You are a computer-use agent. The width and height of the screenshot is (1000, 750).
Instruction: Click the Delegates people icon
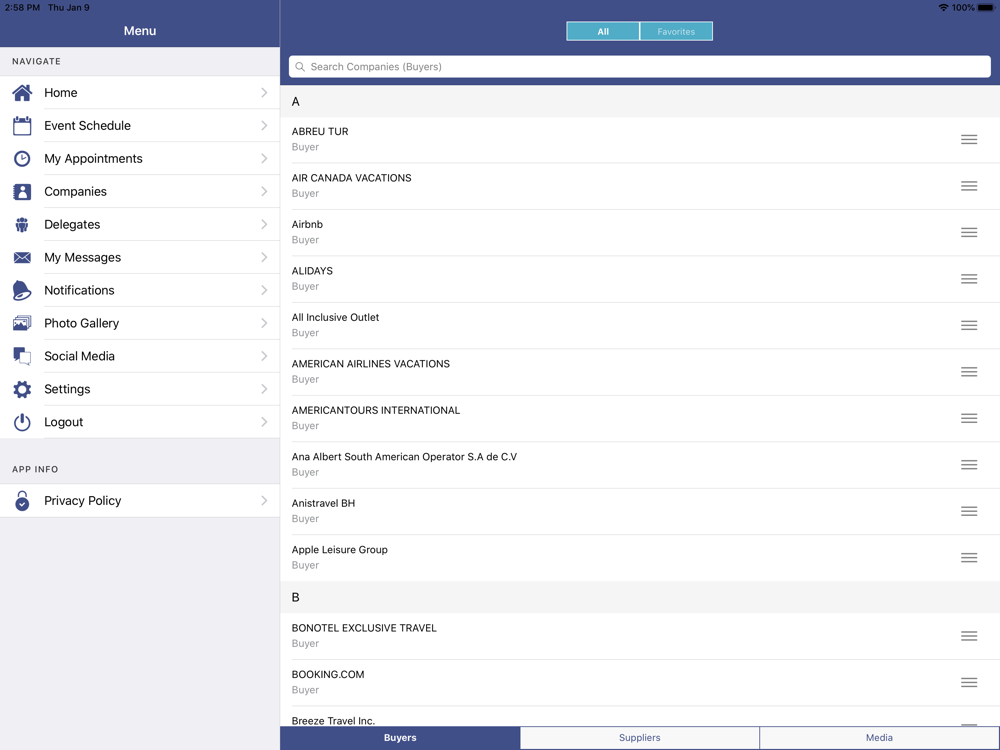pyautogui.click(x=22, y=224)
